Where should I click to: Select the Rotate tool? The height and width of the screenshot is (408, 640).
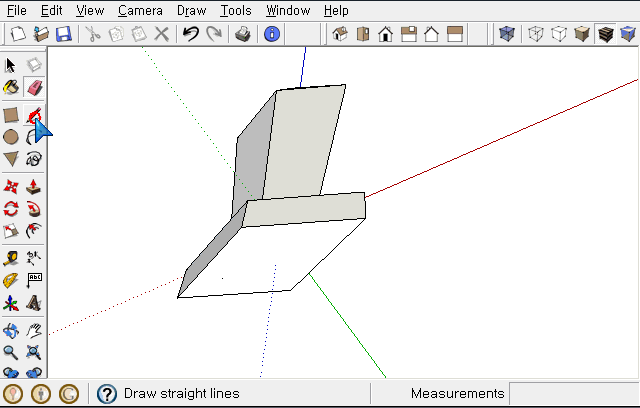[x=11, y=209]
